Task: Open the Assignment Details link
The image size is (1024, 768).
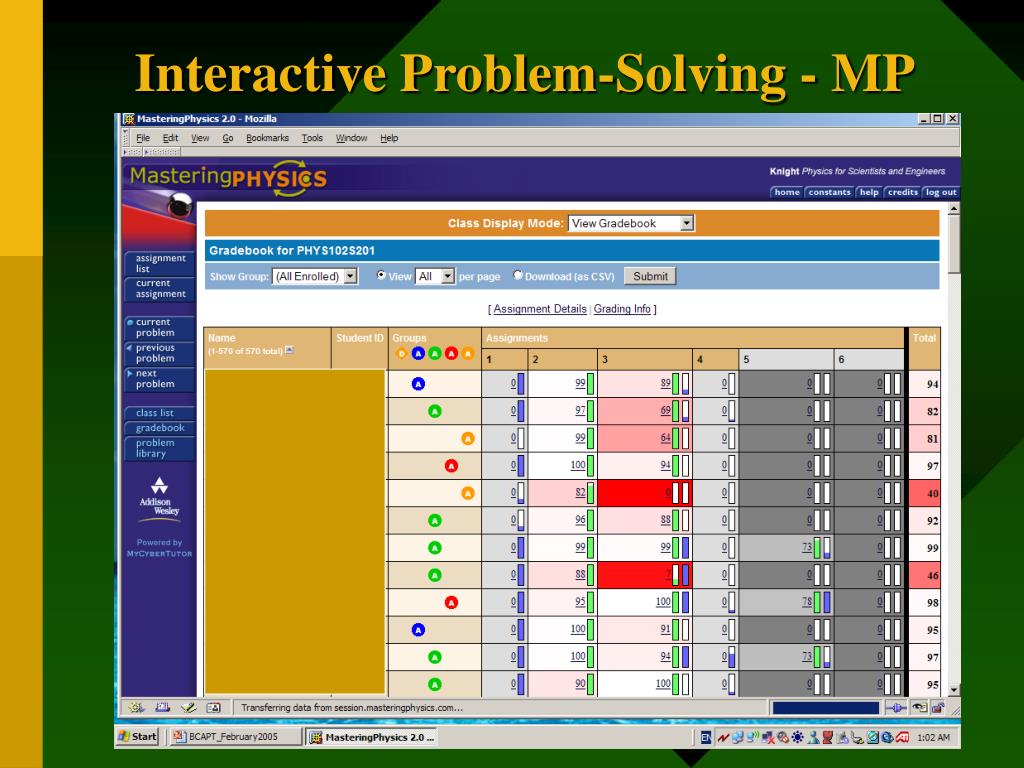Action: tap(539, 309)
